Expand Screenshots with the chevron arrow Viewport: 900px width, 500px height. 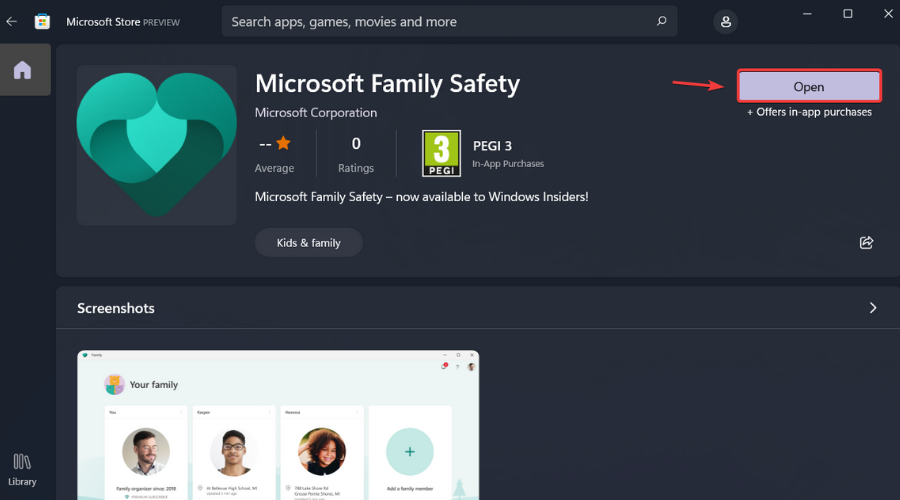tap(872, 308)
